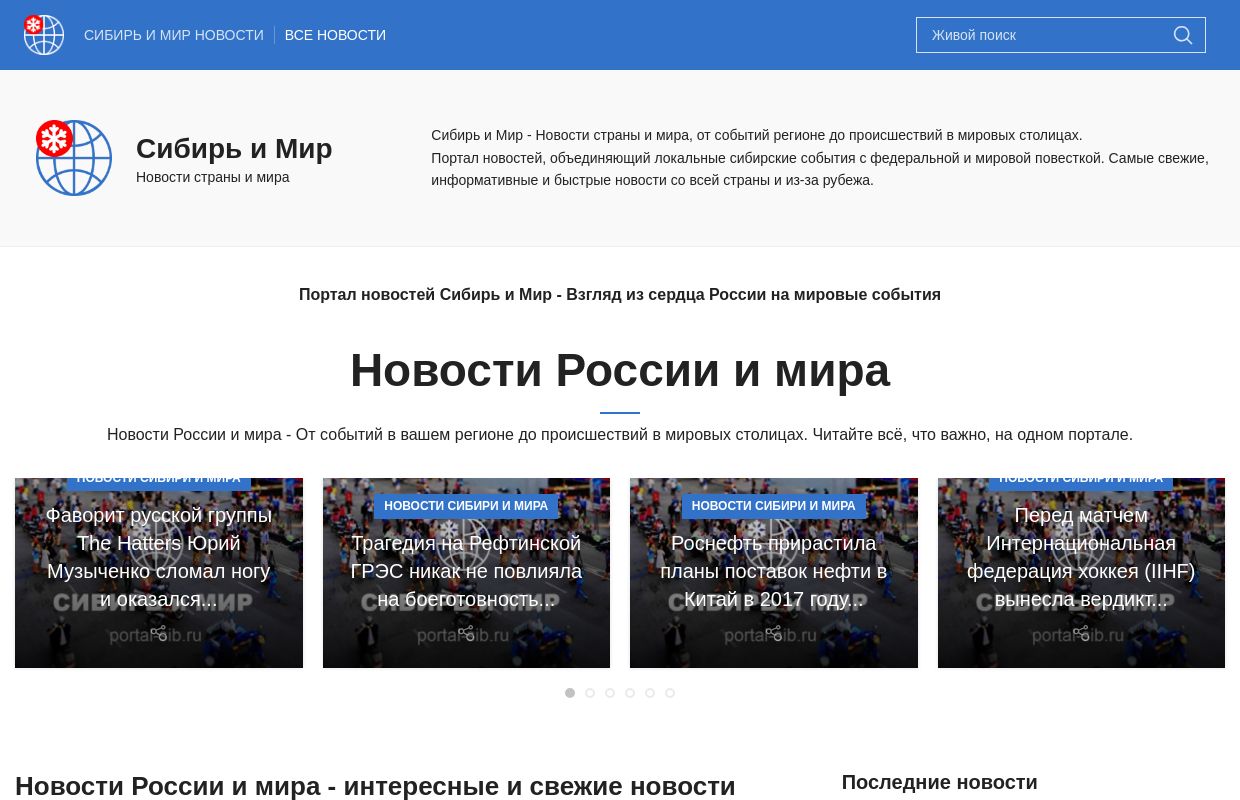Screen dimensions: 1240x800
Task: Open the Сибирь и Мир site title link
Action: pos(234,149)
